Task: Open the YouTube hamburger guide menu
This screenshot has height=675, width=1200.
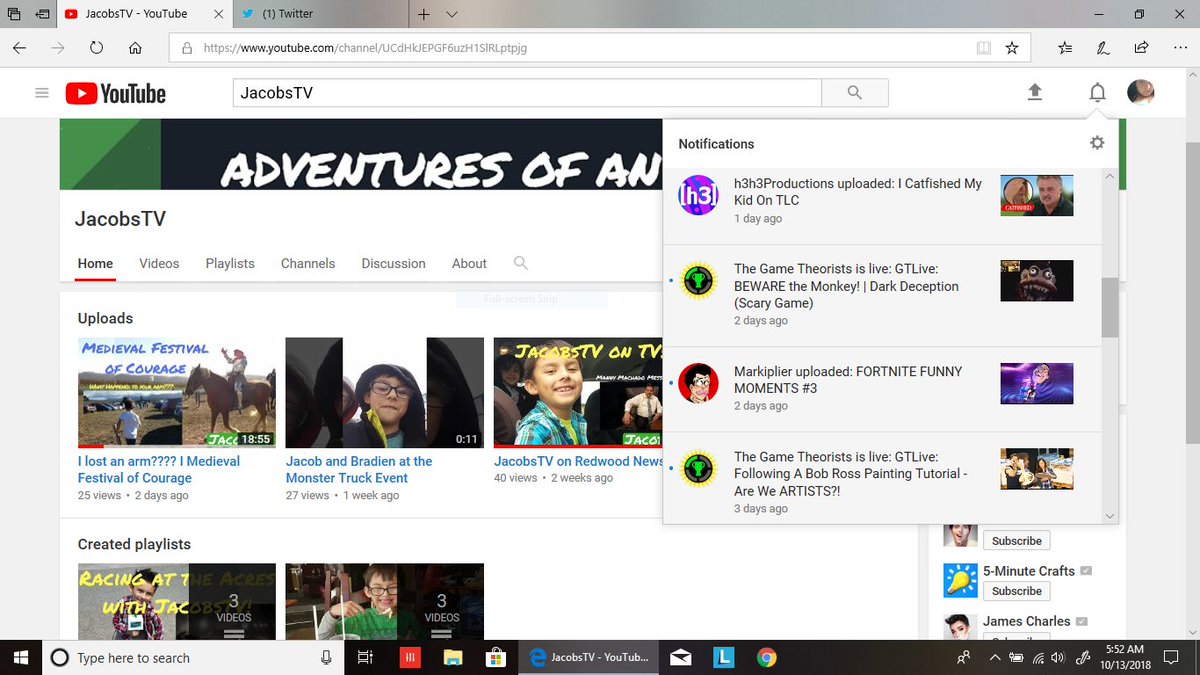Action: point(41,93)
